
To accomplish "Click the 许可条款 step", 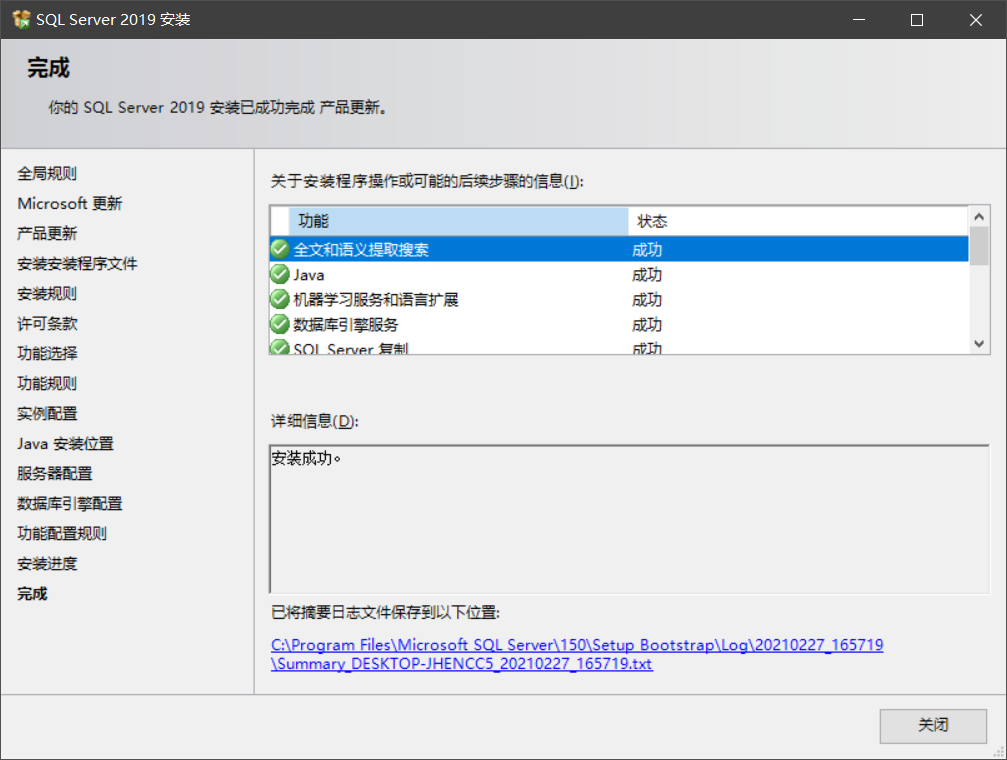I will pos(47,324).
